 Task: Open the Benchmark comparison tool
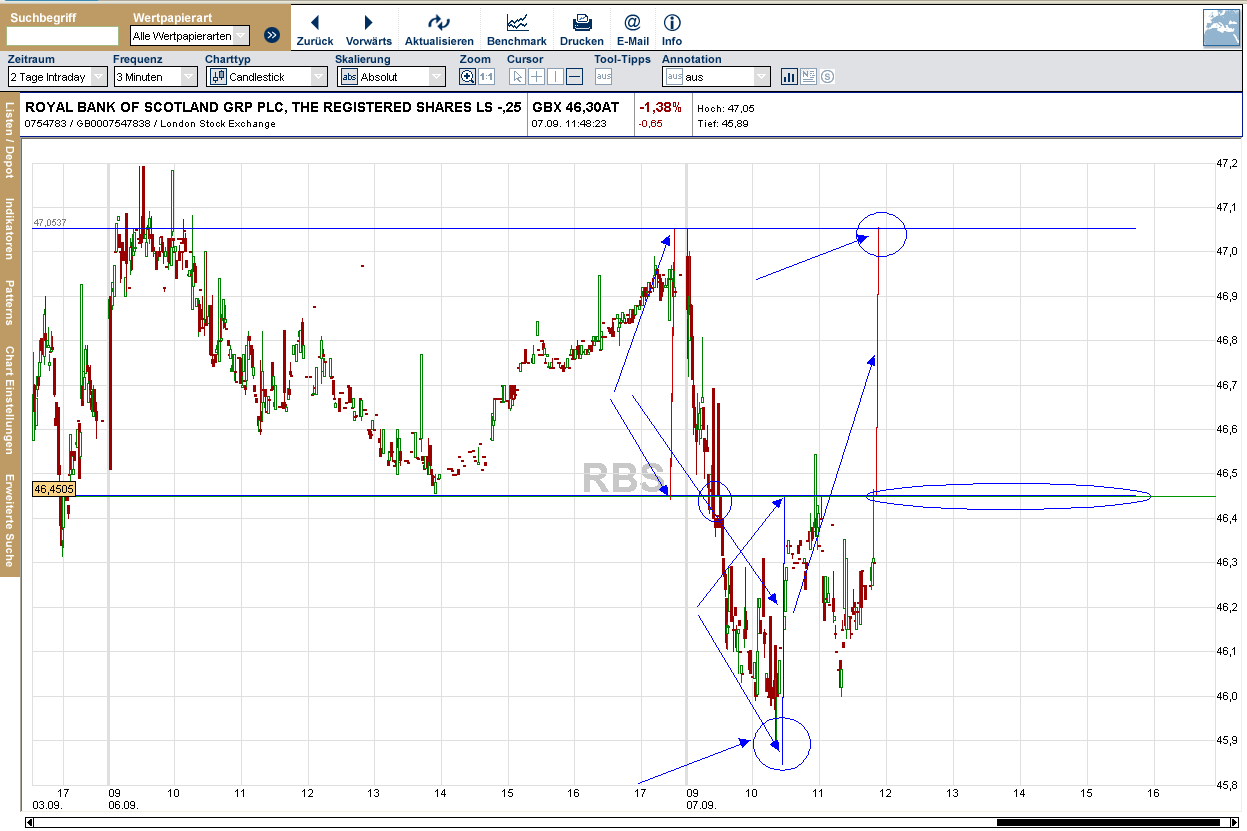coord(517,22)
